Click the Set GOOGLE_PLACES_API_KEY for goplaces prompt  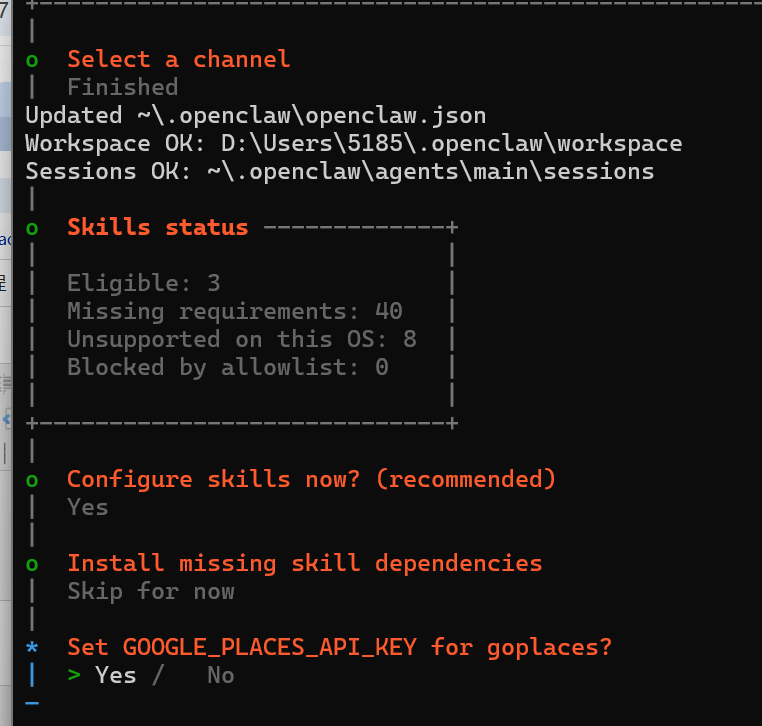pyautogui.click(x=339, y=648)
